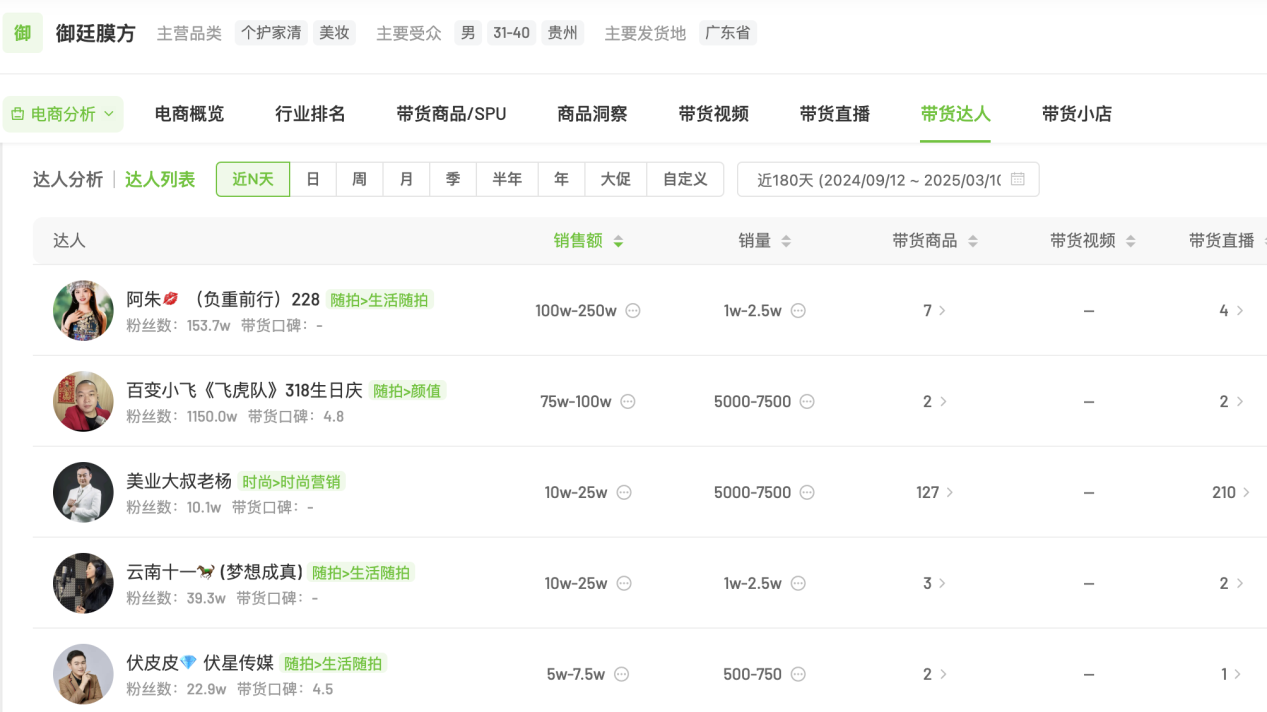Sort by promoted videos column icon

tap(1130, 241)
